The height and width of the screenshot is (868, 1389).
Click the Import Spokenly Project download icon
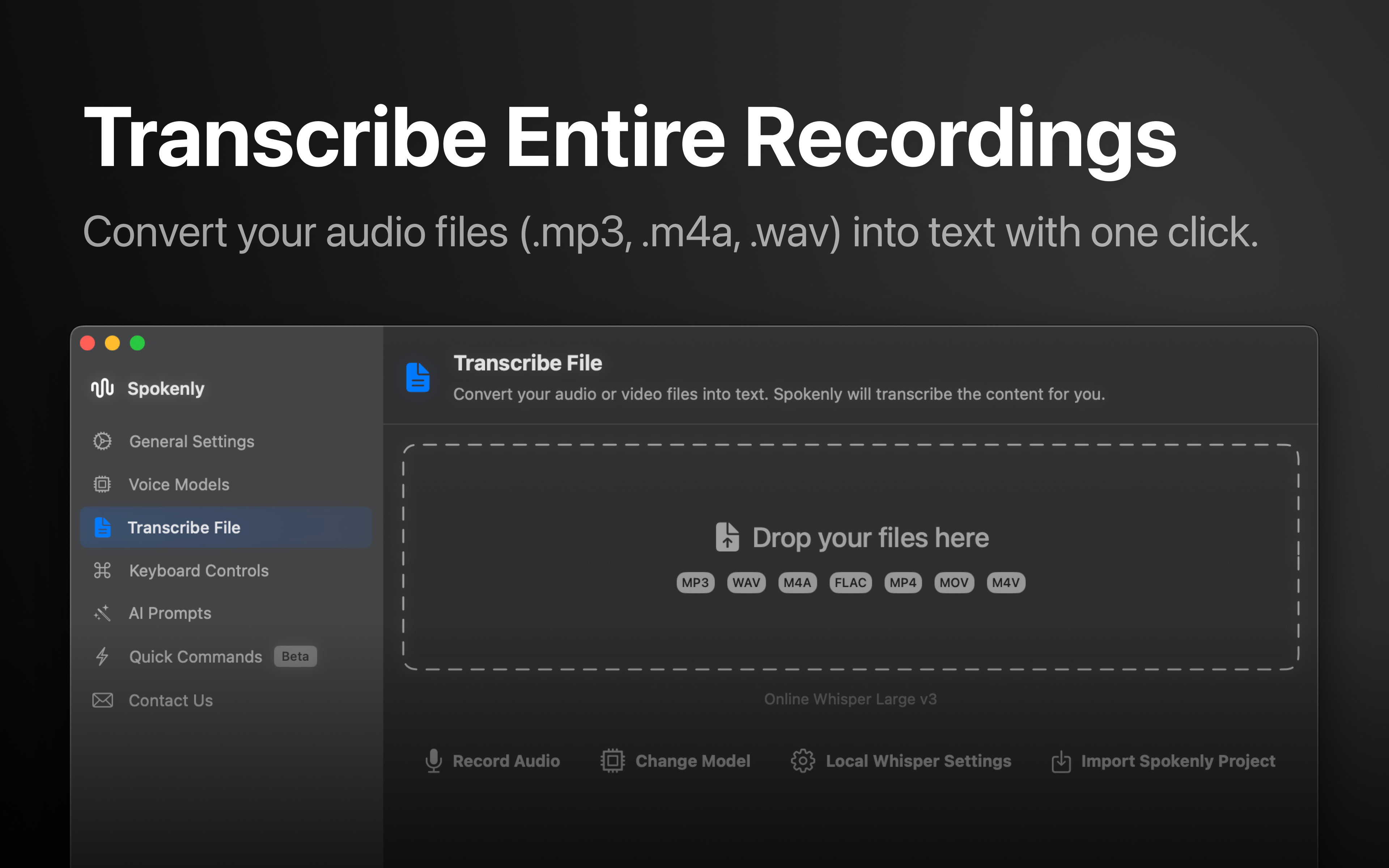[x=1061, y=761]
